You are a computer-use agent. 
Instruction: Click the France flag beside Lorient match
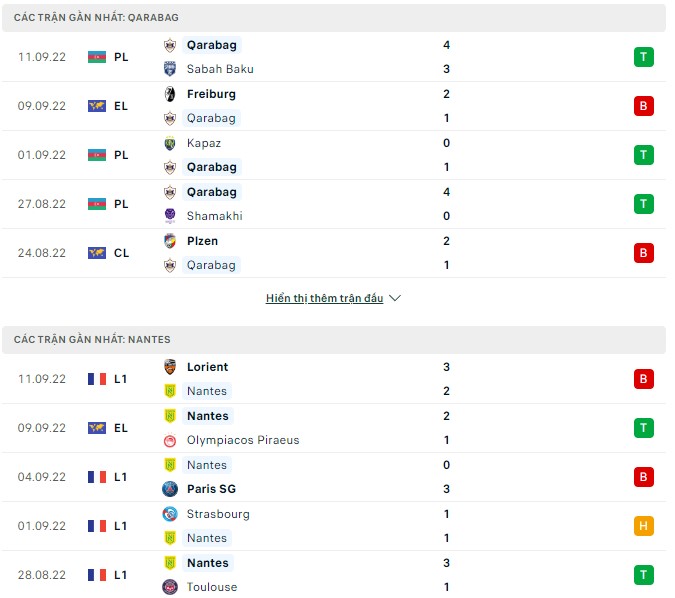(97, 379)
